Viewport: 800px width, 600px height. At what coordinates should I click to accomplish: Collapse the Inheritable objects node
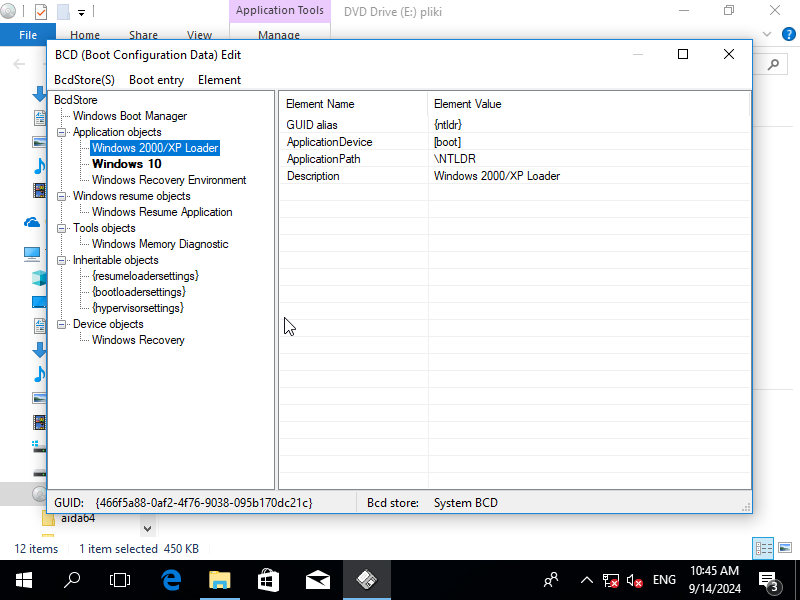coord(61,260)
